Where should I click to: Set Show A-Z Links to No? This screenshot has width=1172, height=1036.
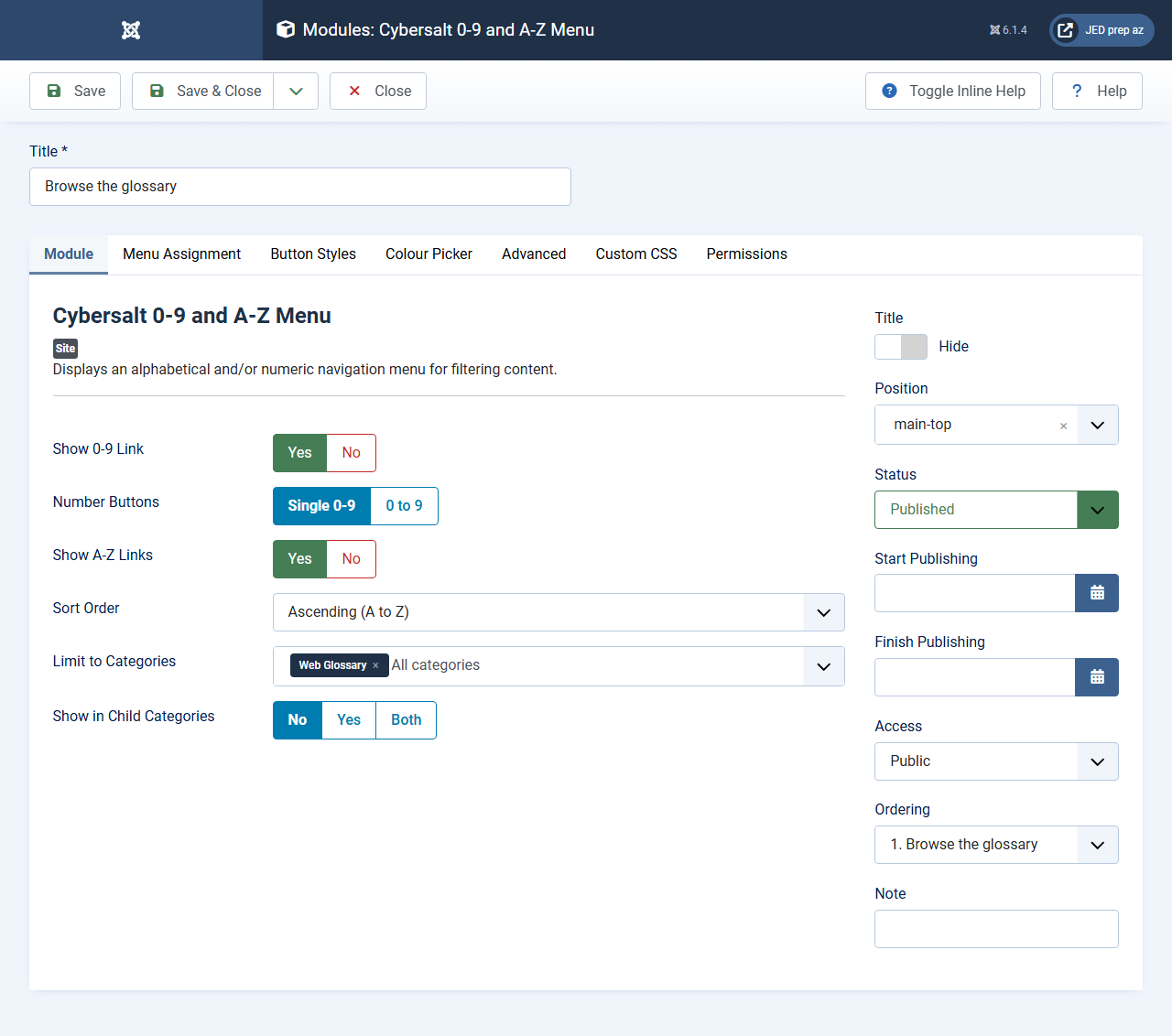click(x=352, y=559)
